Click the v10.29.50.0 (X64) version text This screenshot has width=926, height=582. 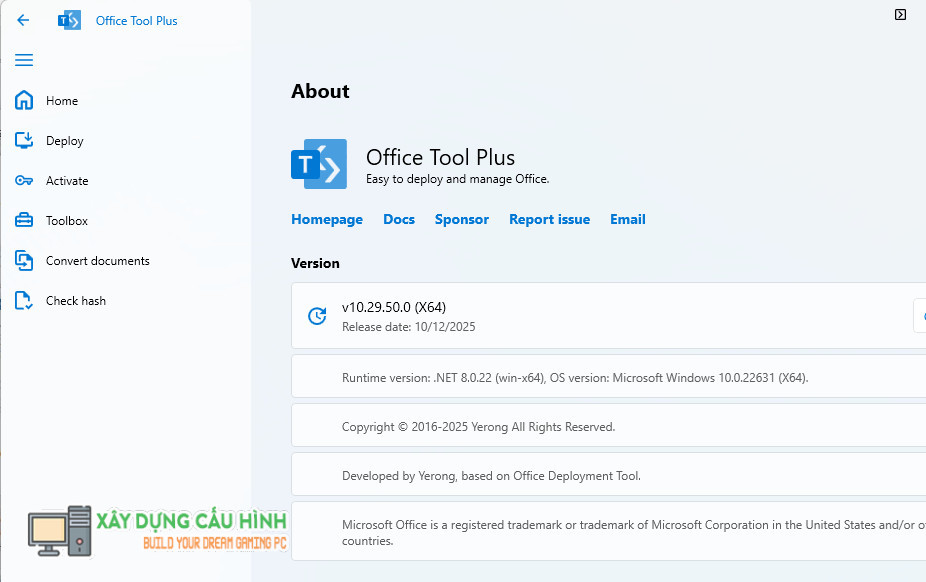tap(394, 307)
